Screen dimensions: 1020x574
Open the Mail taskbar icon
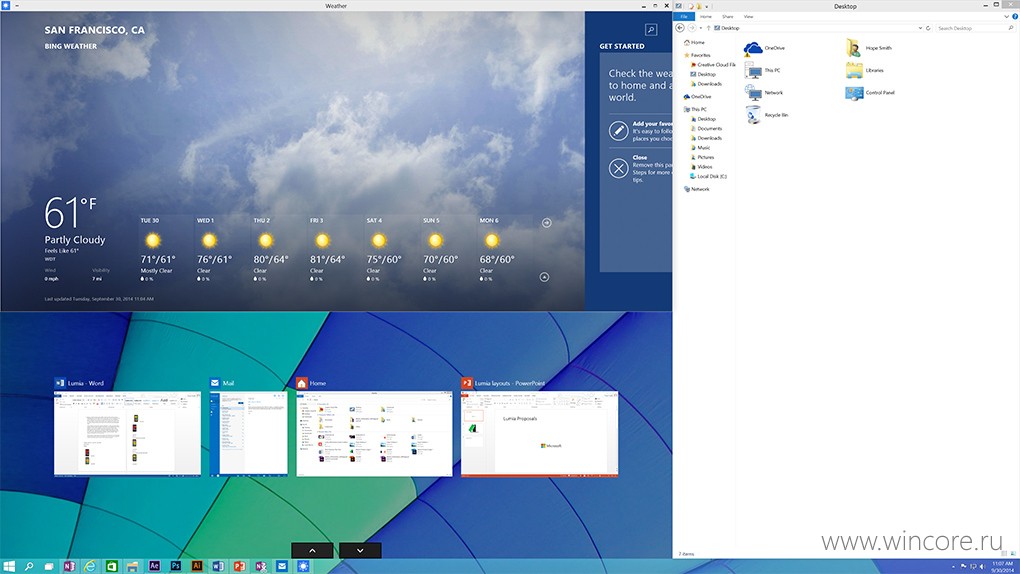pos(282,566)
